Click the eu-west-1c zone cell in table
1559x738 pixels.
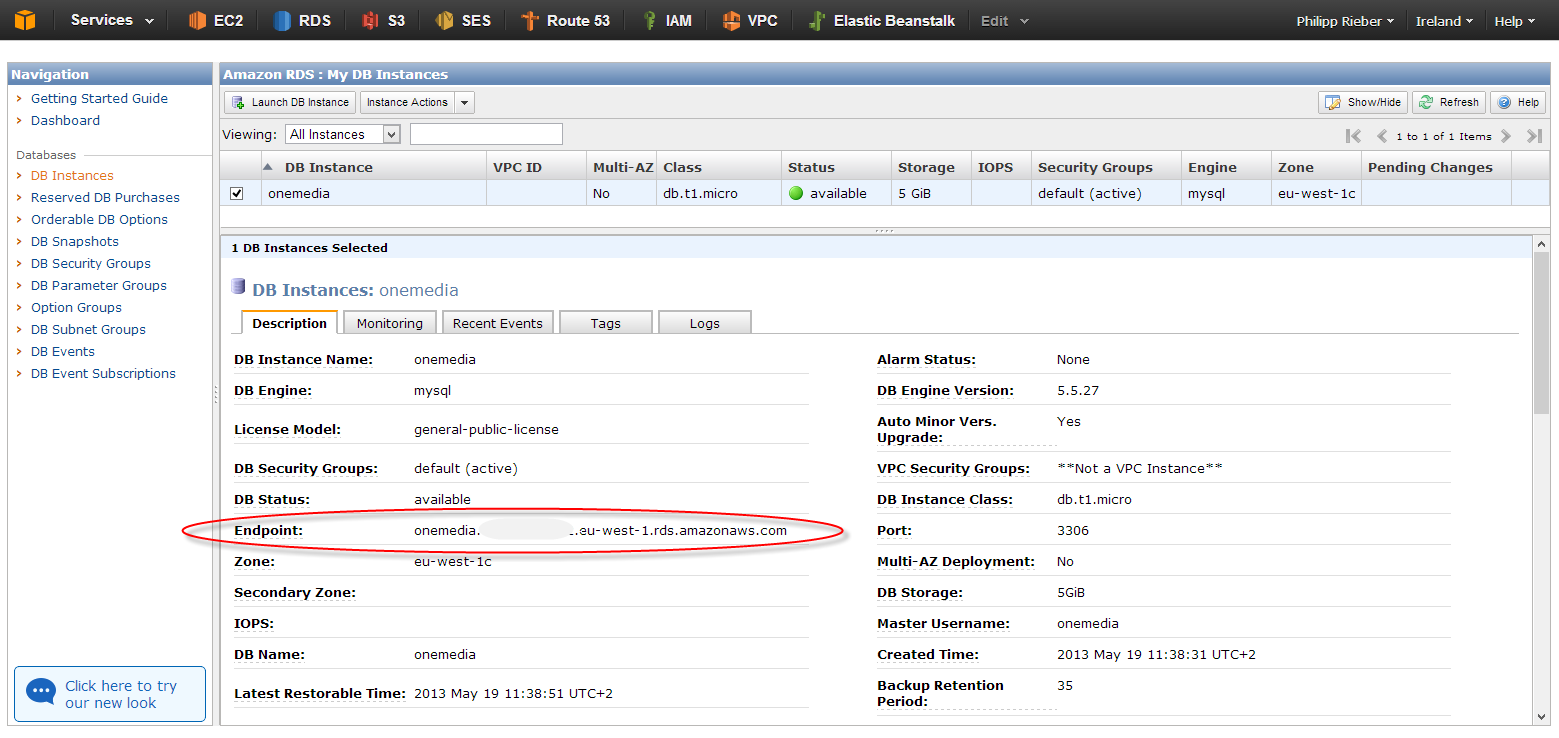(1316, 193)
